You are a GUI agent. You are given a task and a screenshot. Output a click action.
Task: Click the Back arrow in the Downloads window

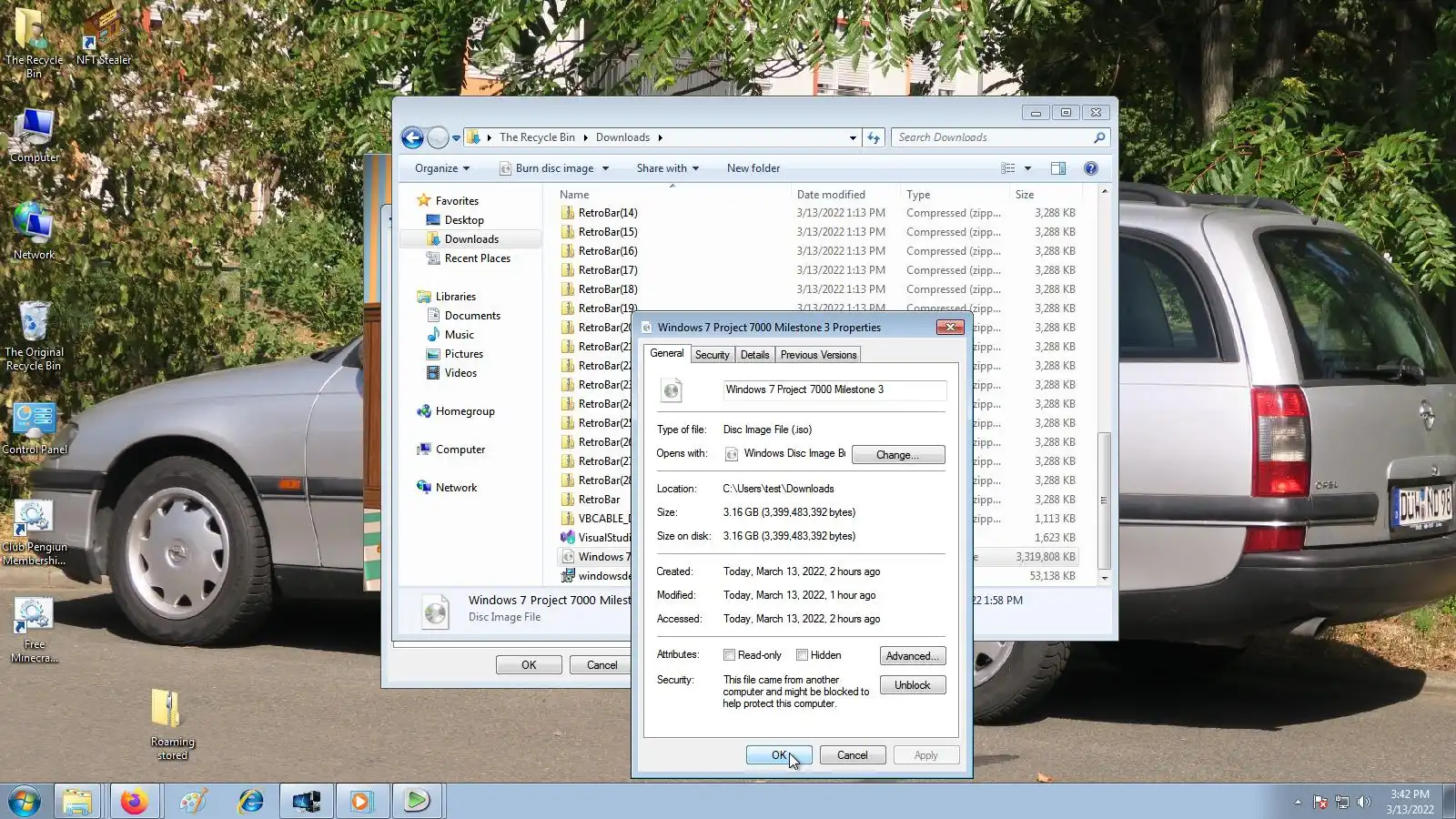(x=412, y=137)
